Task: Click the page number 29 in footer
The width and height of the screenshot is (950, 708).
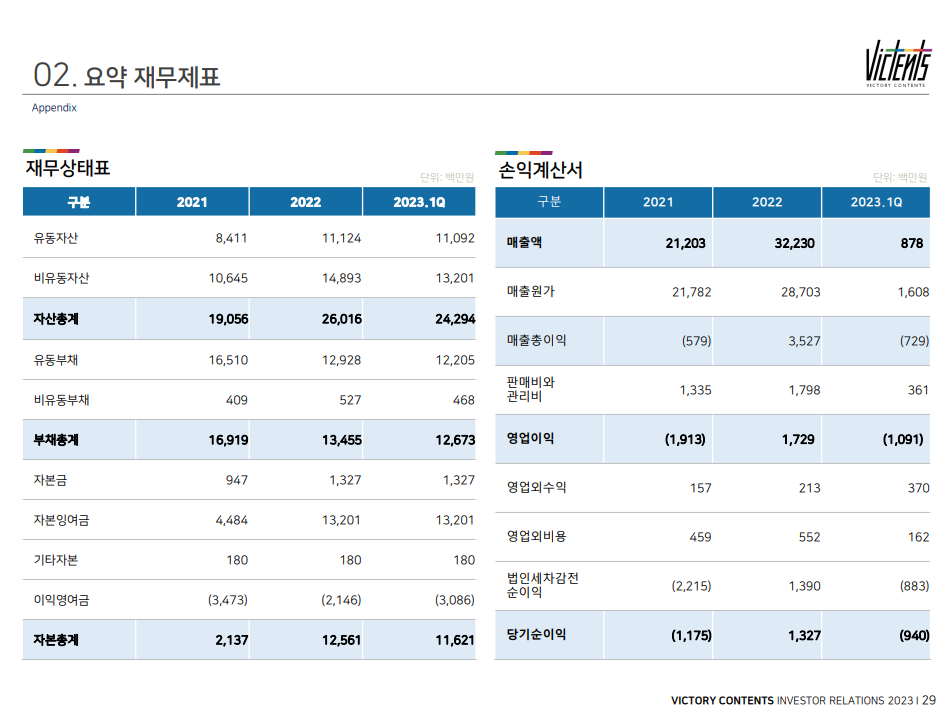Action: point(928,700)
